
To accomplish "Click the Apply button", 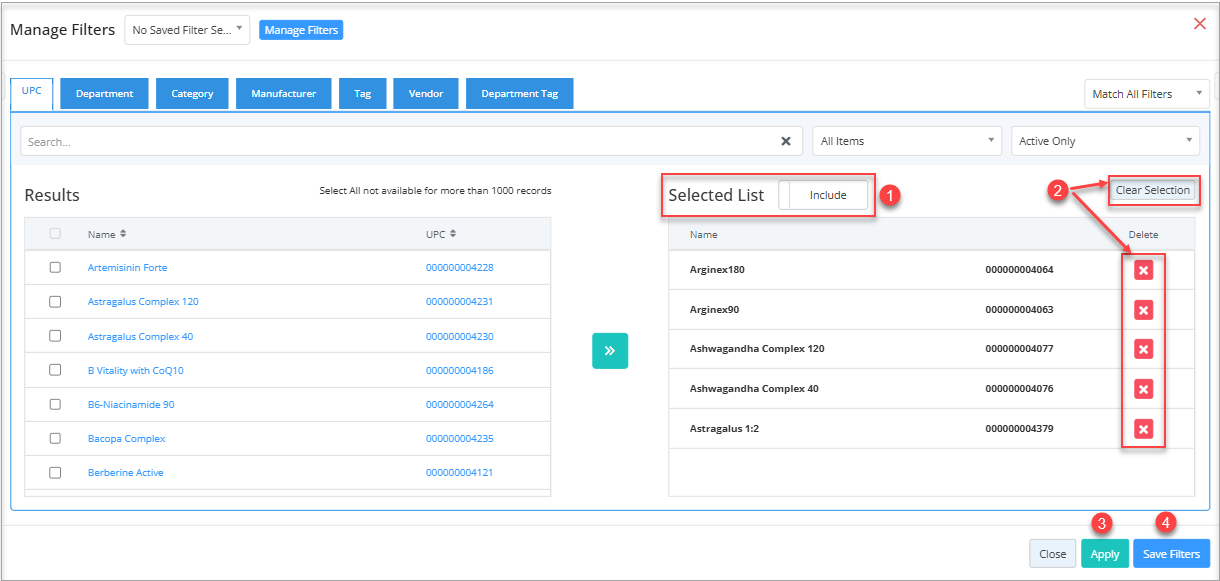I will tap(1105, 554).
